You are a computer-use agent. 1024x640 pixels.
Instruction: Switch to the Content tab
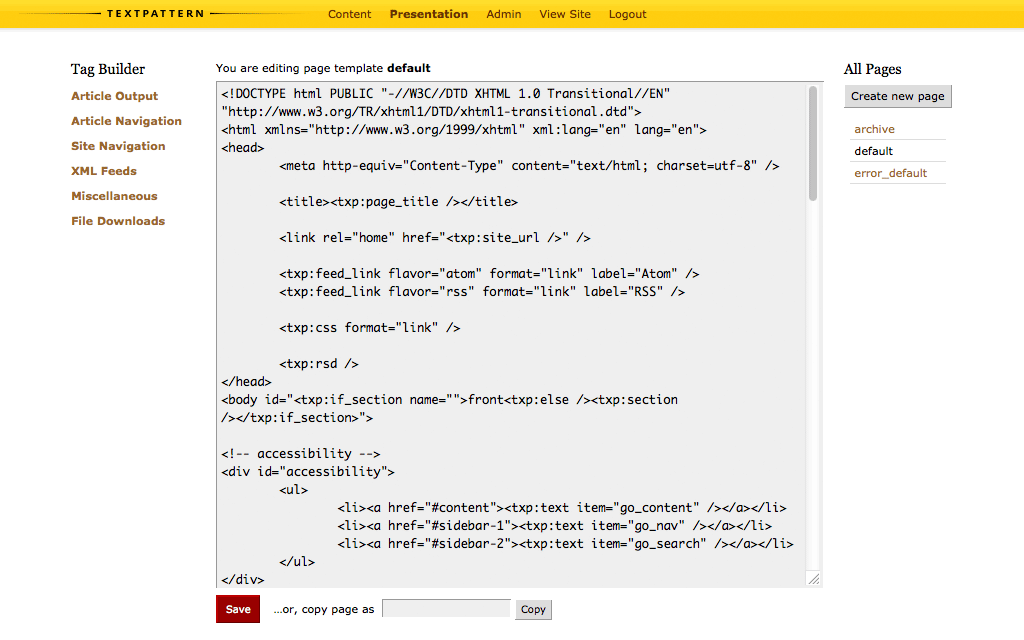pos(349,14)
